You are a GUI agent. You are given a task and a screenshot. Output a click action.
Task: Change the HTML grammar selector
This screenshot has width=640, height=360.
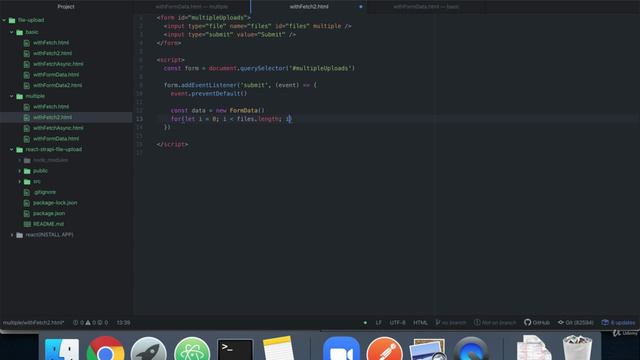pyautogui.click(x=420, y=322)
